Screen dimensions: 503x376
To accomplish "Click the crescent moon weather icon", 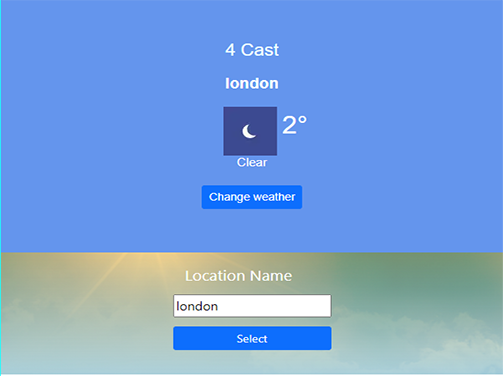I will (249, 131).
